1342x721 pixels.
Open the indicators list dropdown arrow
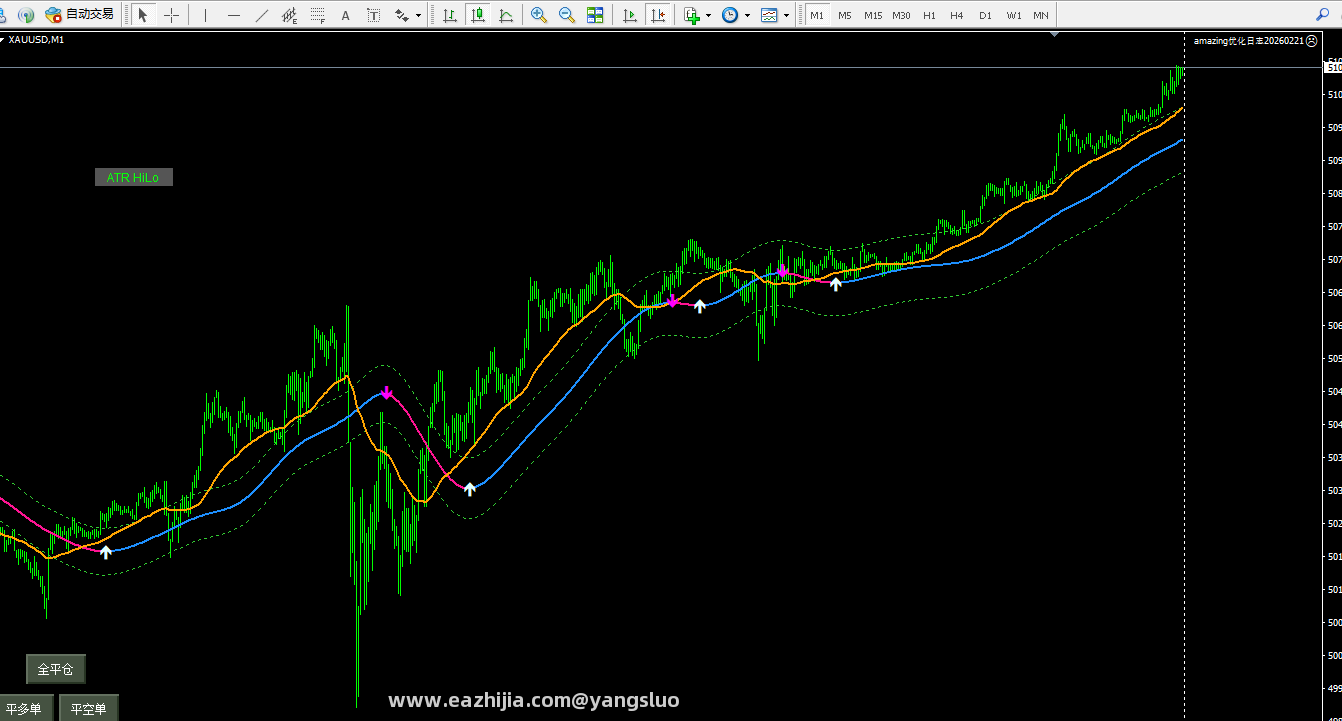(708, 15)
